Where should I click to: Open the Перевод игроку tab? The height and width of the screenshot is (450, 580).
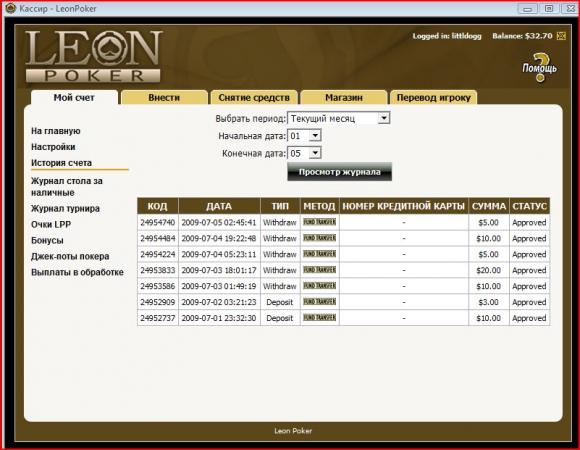coord(434,98)
